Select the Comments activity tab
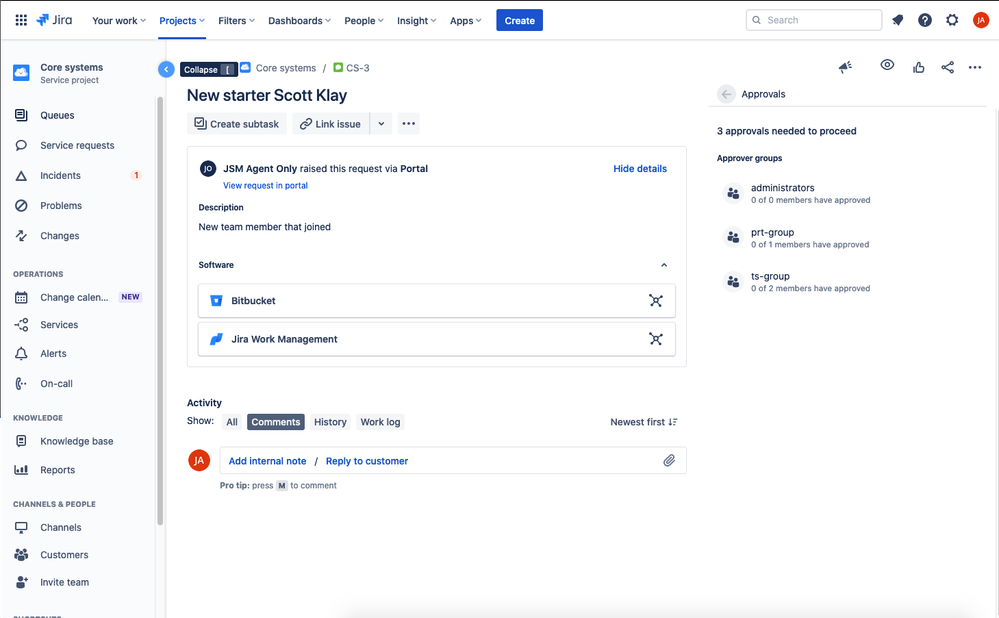 click(x=275, y=422)
